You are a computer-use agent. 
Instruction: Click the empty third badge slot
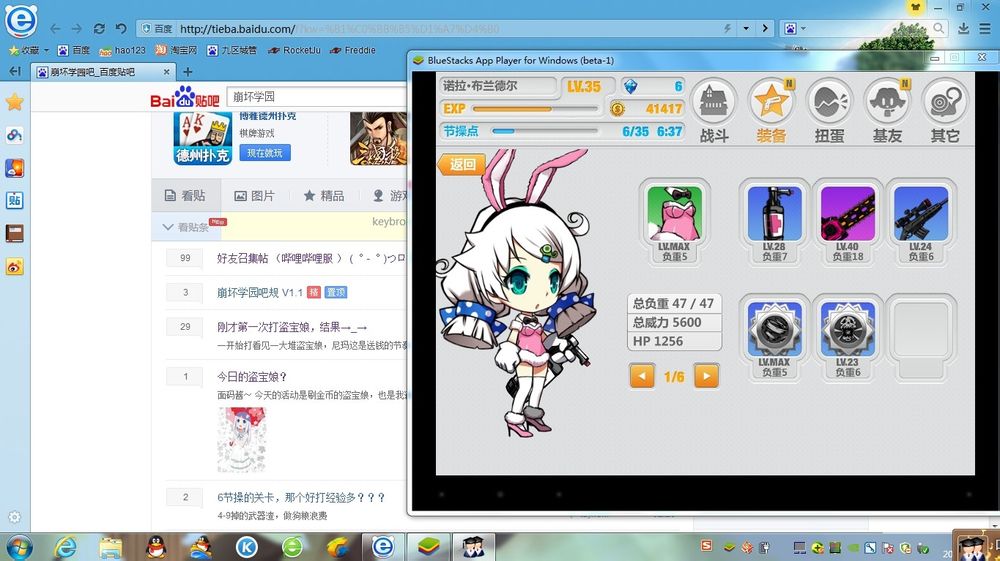(x=921, y=338)
